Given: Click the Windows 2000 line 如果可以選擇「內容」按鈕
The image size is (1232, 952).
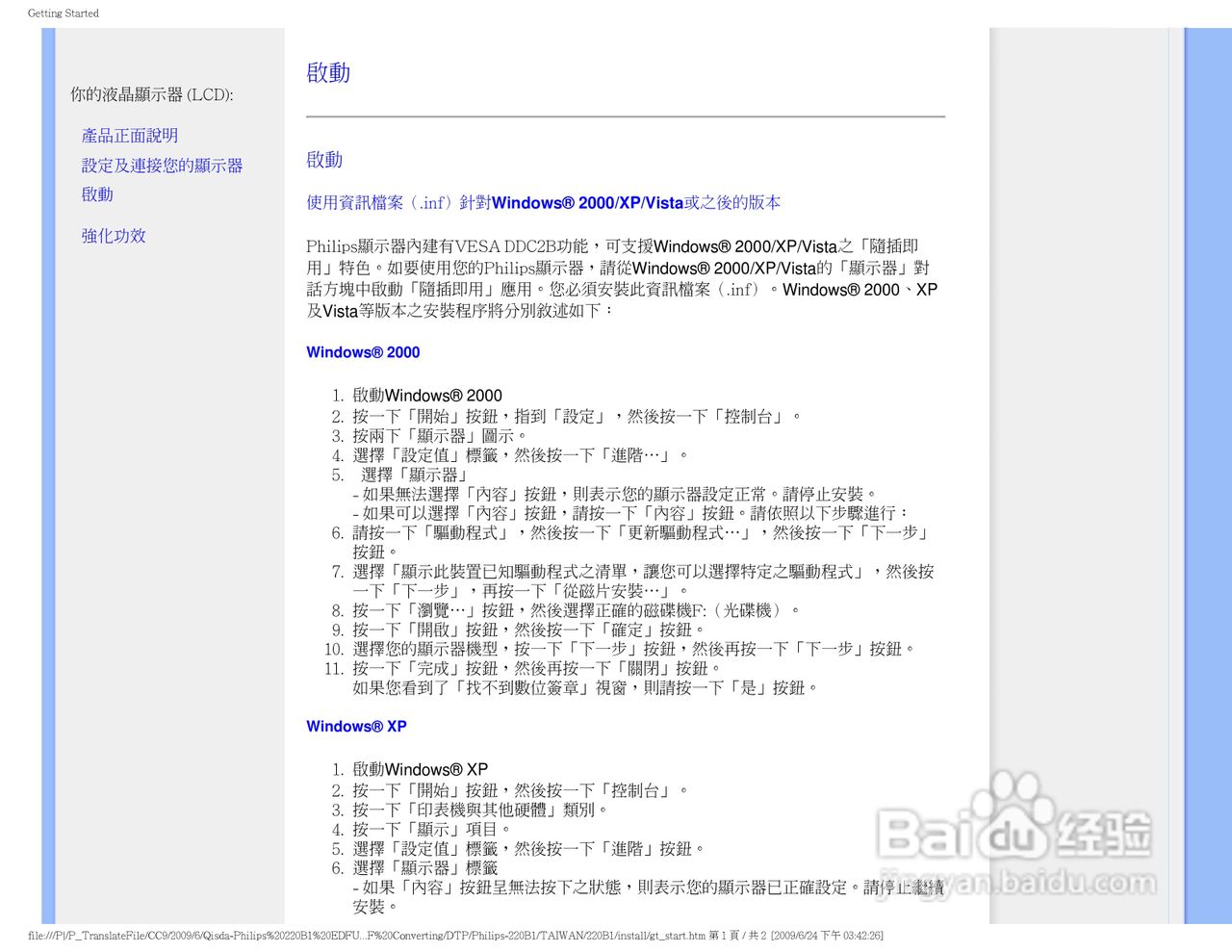Looking at the screenshot, I should coord(631,513).
